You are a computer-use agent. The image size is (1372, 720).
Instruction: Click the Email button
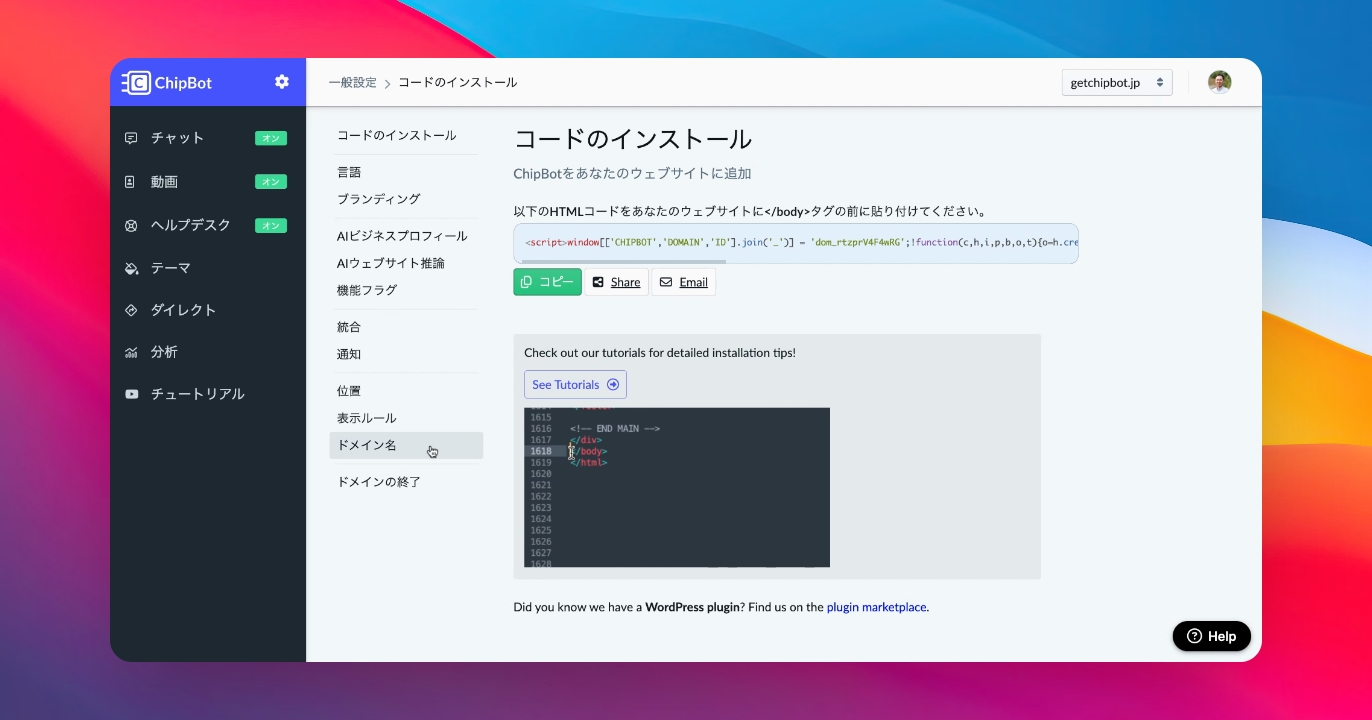(x=683, y=282)
